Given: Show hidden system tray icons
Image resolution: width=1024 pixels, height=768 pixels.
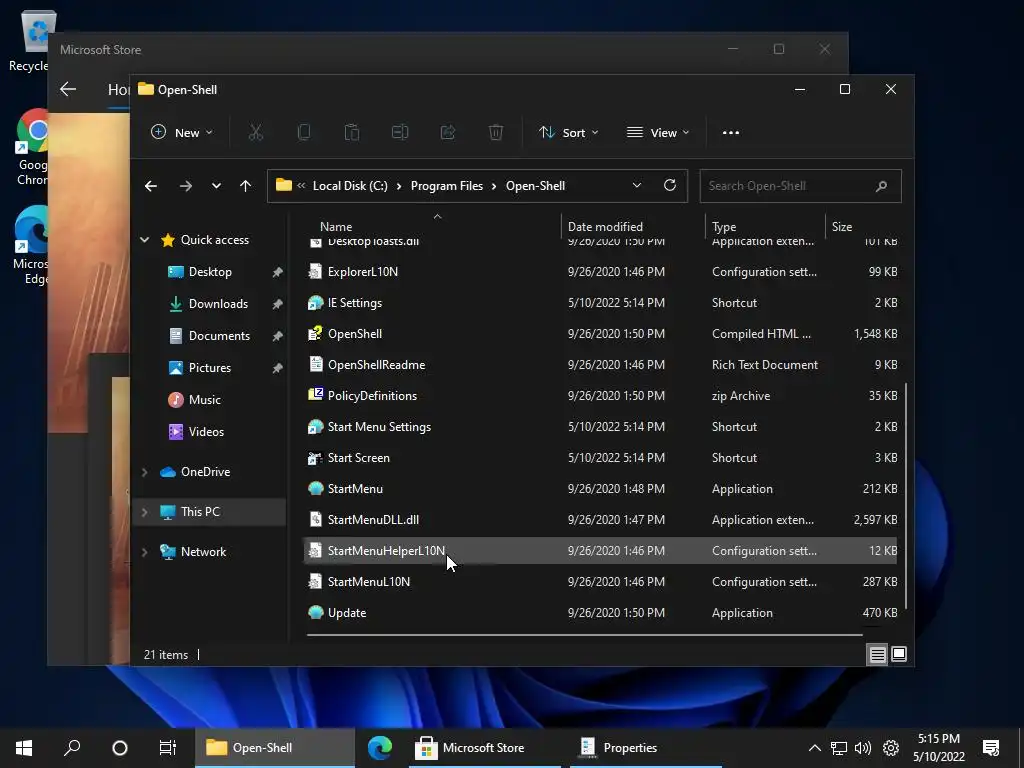Looking at the screenshot, I should 814,748.
